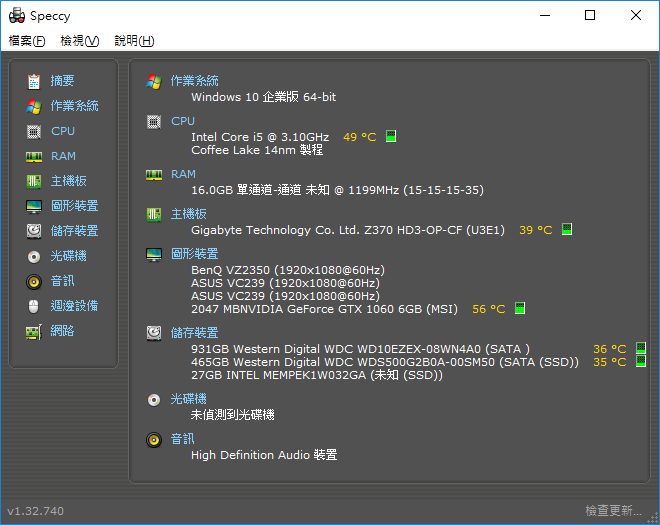
Task: Click the monitor icon beside 圖形裝置 heading in summary
Action: coord(154,254)
